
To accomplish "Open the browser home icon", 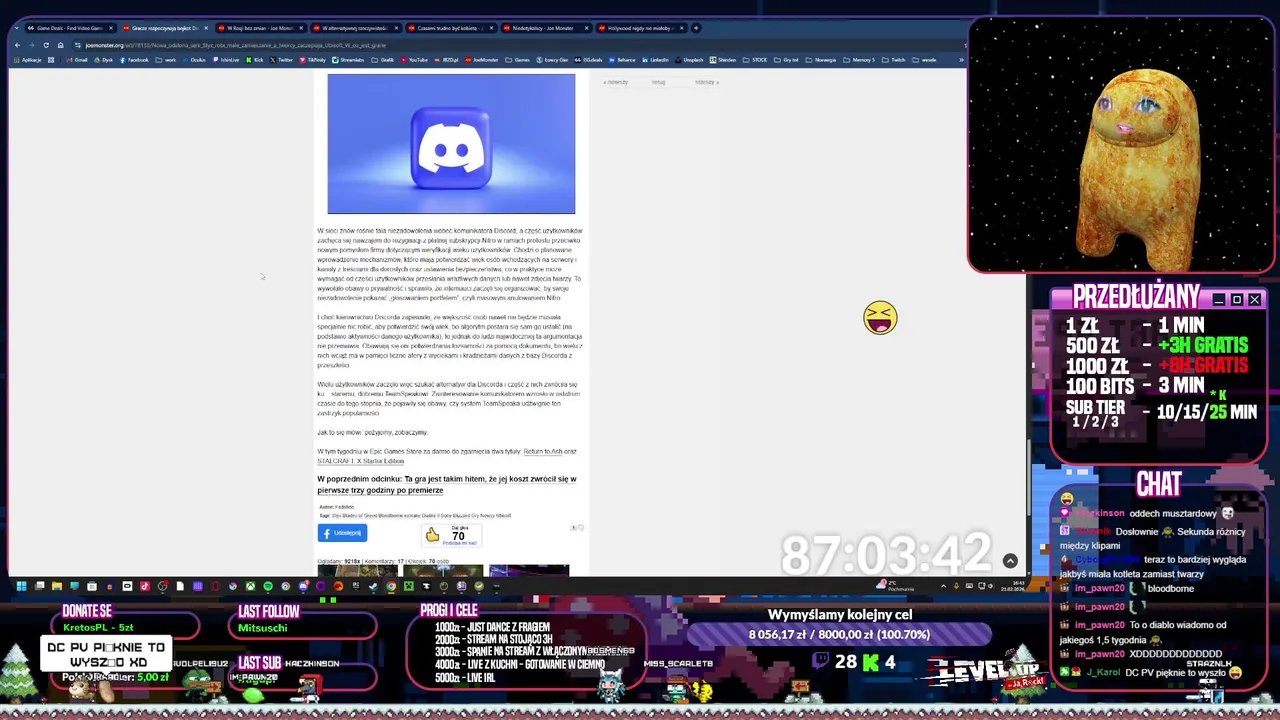I will click(x=60, y=45).
